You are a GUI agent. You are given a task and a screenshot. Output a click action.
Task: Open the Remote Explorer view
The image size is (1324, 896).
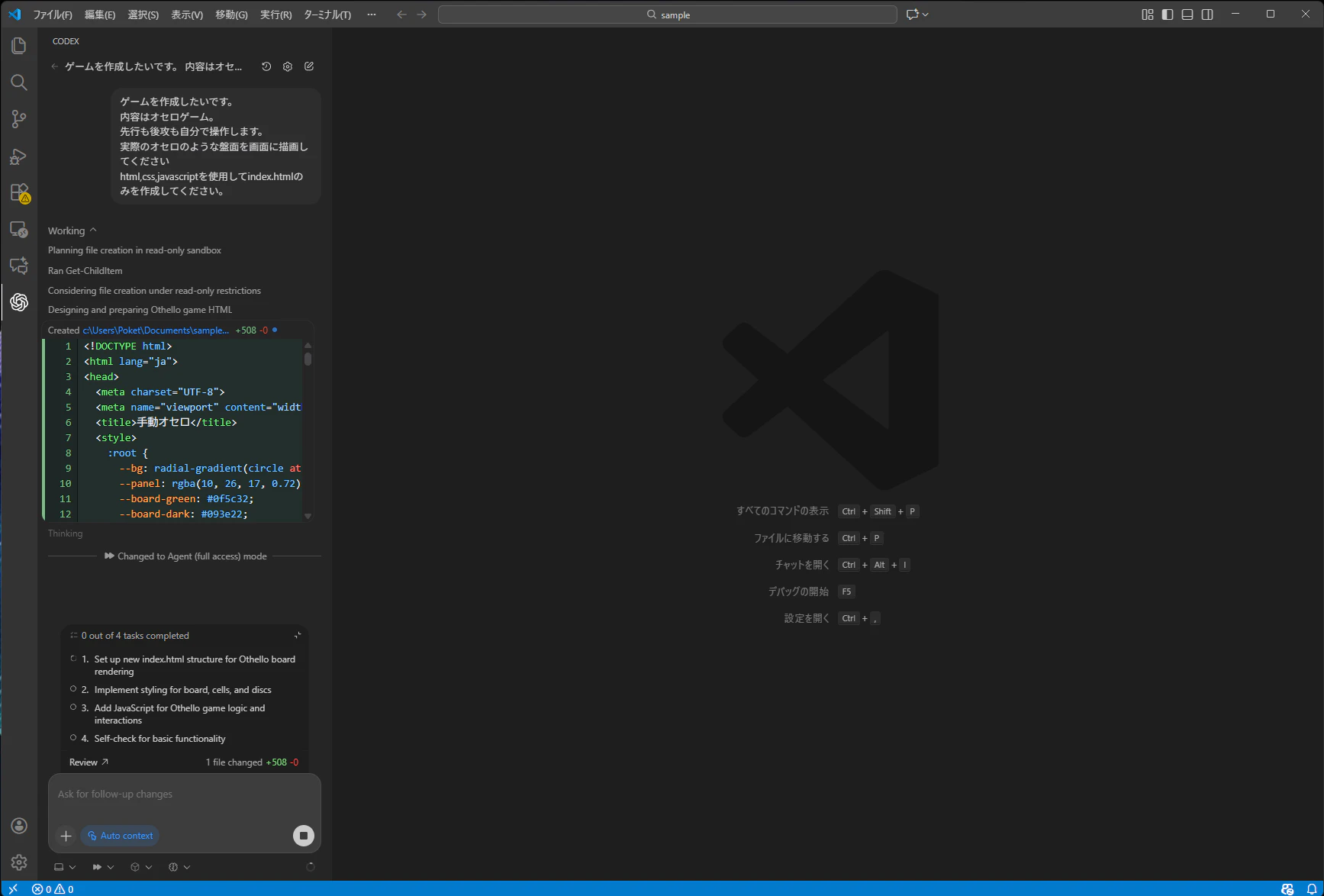19,229
